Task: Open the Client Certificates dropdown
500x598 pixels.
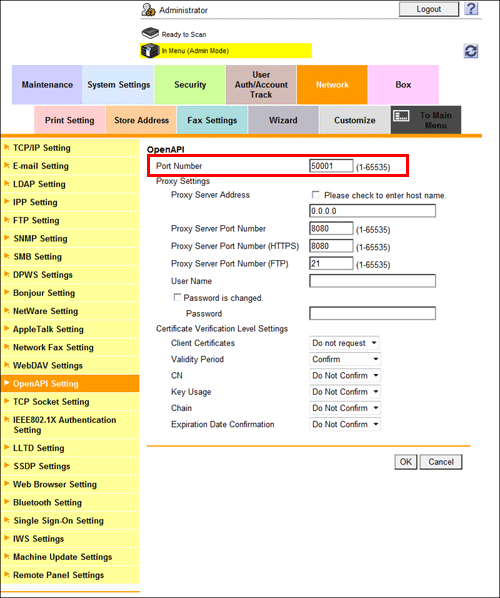Action: point(344,343)
